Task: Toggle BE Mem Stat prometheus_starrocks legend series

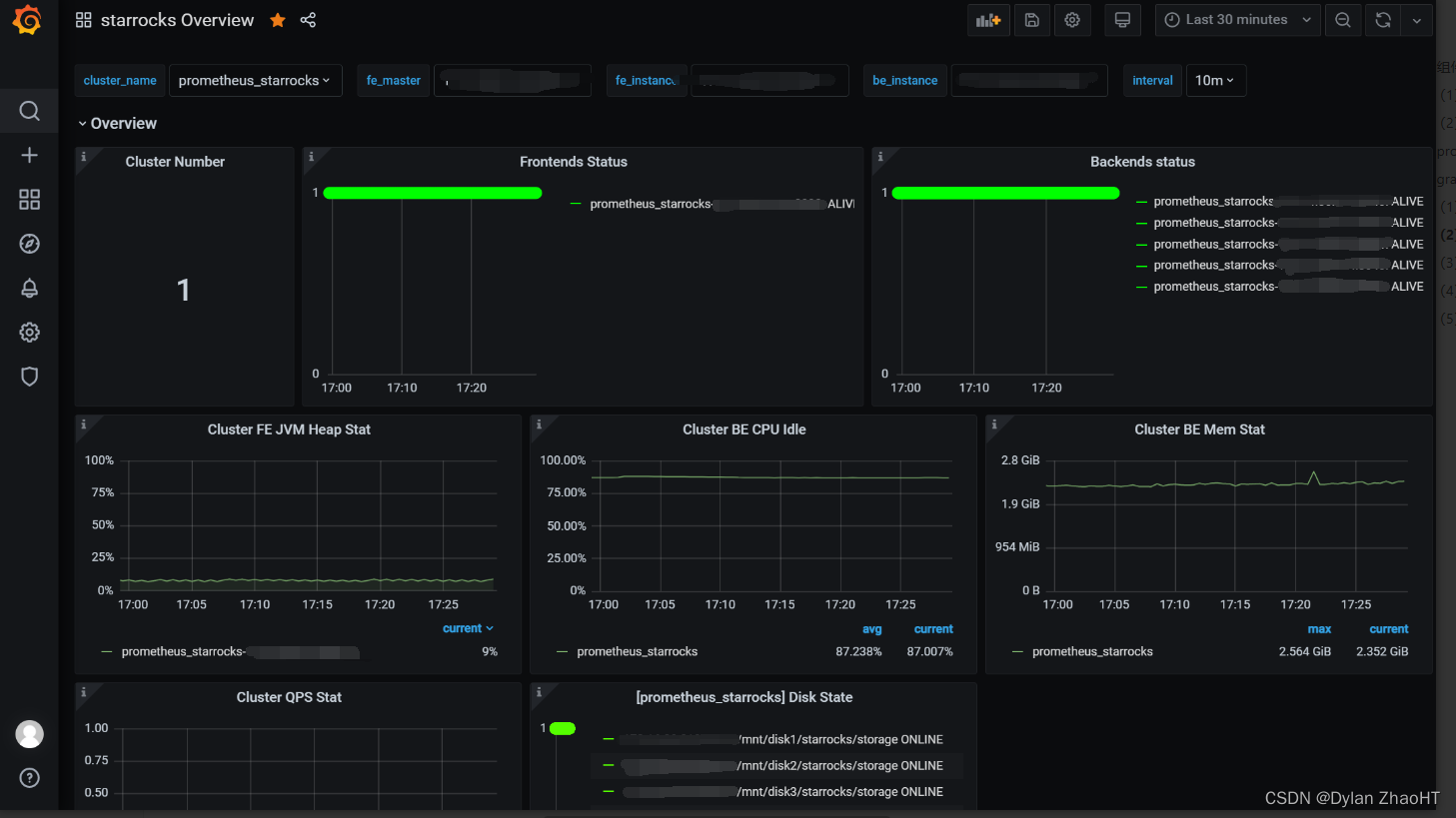Action: click(x=1092, y=652)
